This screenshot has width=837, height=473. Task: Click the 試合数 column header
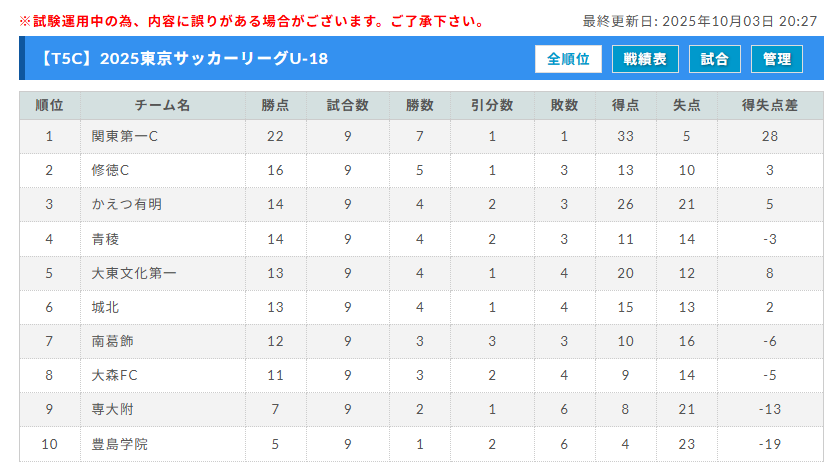pyautogui.click(x=347, y=106)
